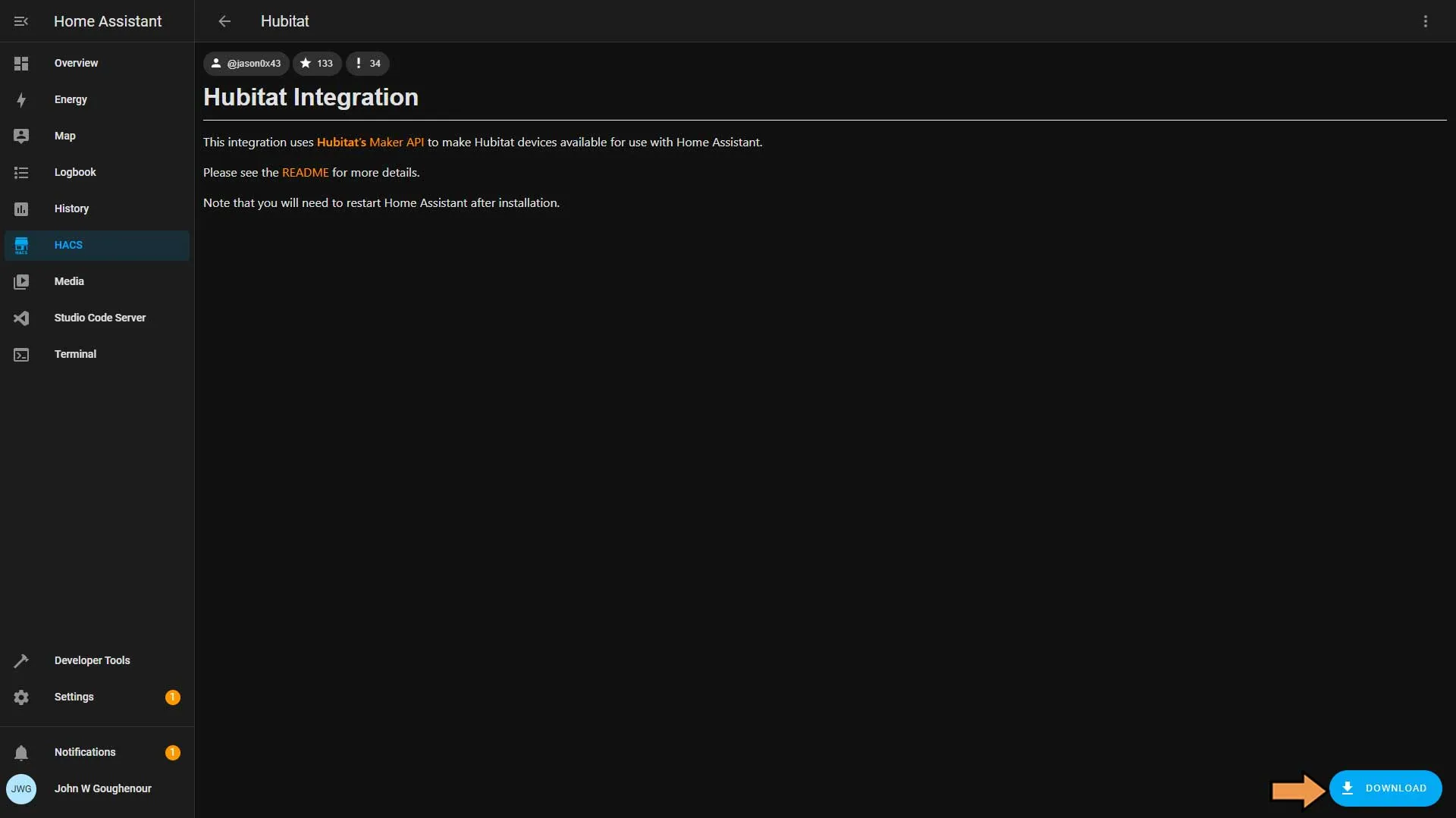The width and height of the screenshot is (1456, 818).
Task: Open the Energy menu item
Action: pyautogui.click(x=97, y=100)
